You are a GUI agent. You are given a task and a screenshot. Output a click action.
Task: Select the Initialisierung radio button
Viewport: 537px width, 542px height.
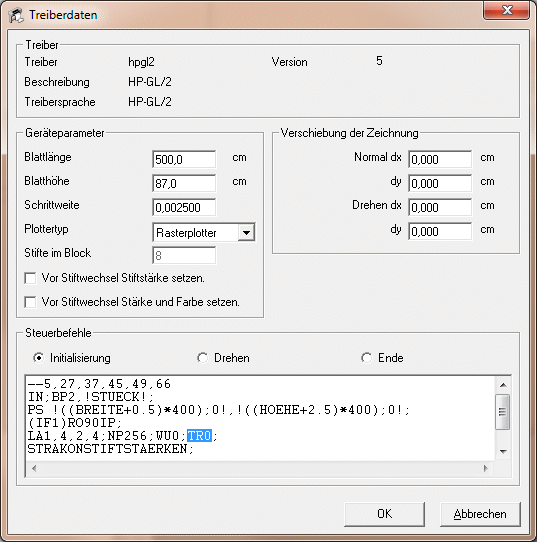(39, 358)
